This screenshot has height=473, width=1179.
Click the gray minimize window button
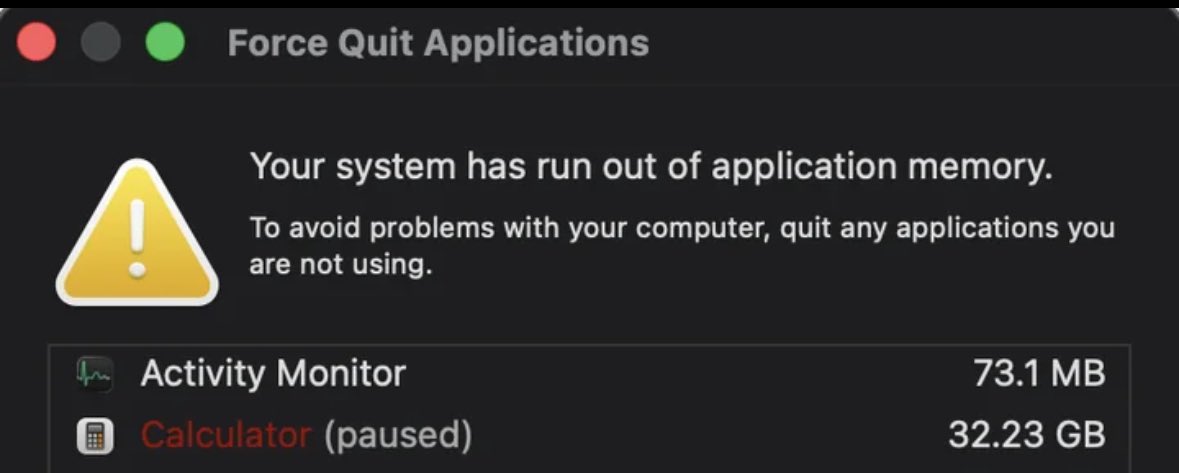click(x=101, y=43)
